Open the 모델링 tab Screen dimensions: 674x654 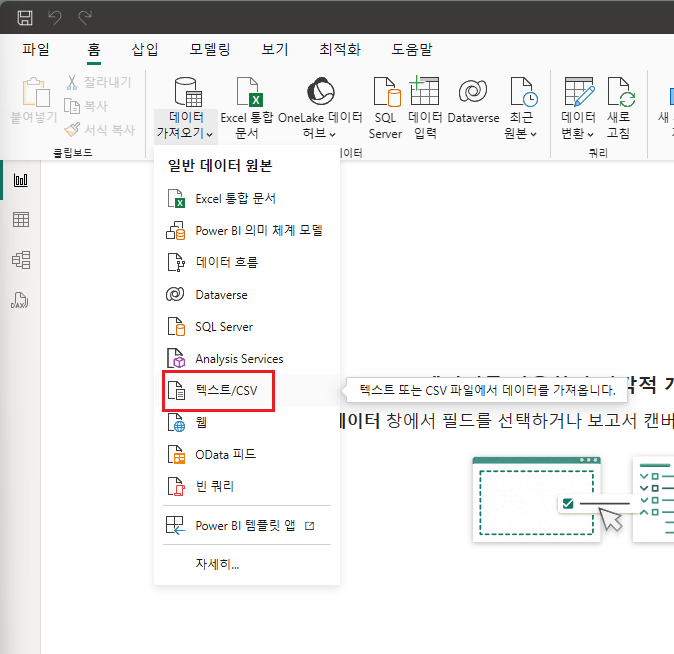[x=210, y=49]
